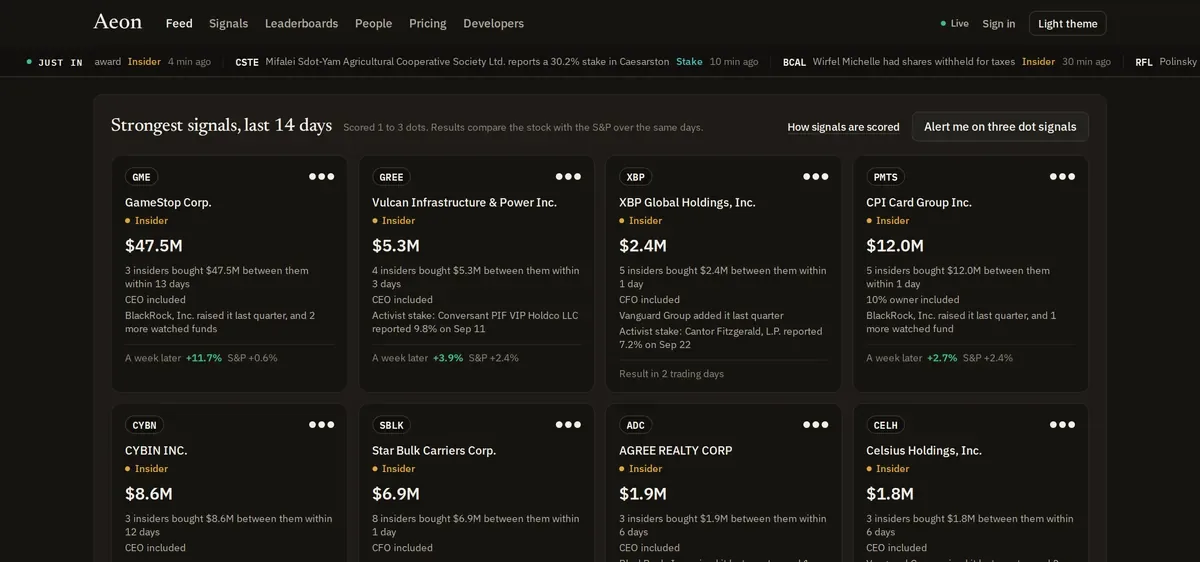Click the Stake tag in the ticker
Image resolution: width=1200 pixels, height=562 pixels.
[689, 62]
